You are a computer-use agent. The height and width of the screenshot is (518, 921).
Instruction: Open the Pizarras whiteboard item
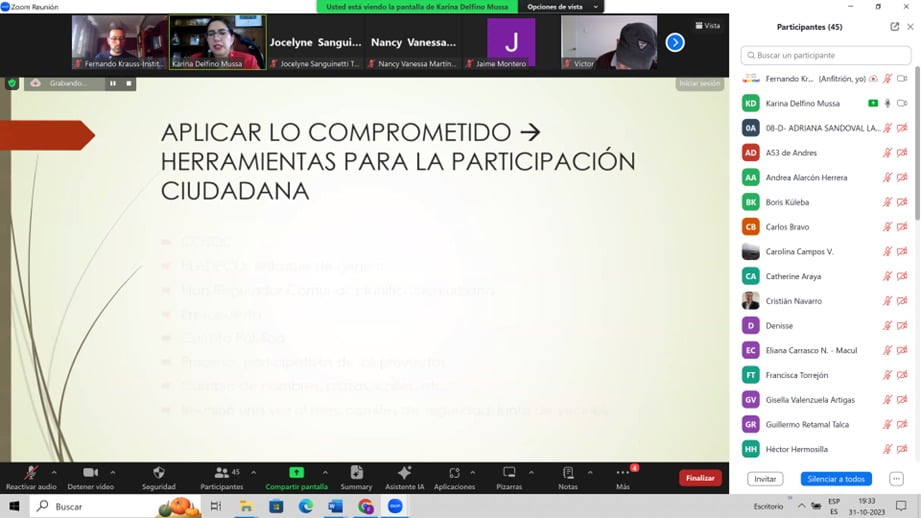(x=509, y=473)
